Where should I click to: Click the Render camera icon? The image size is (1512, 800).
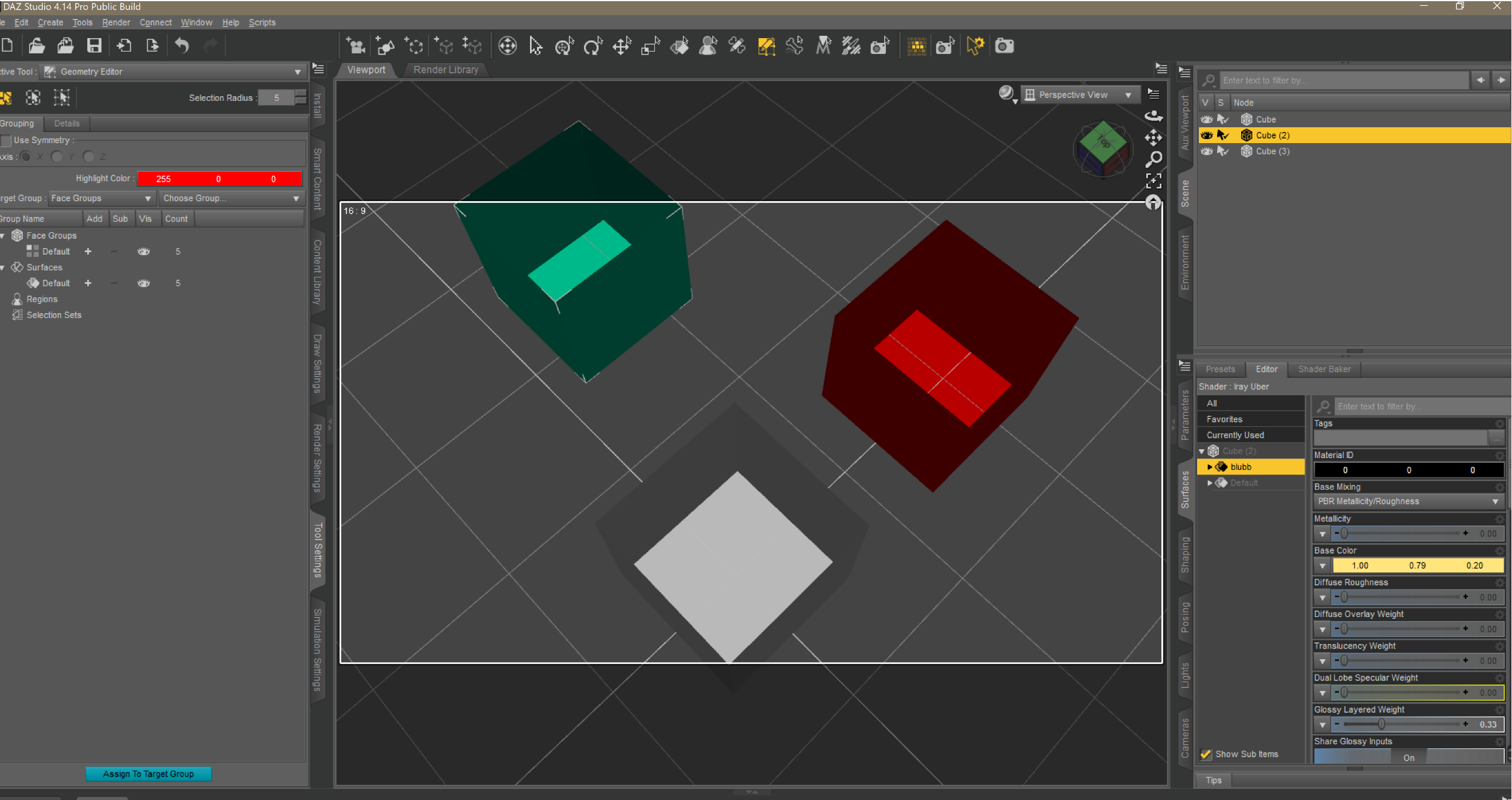[1004, 46]
